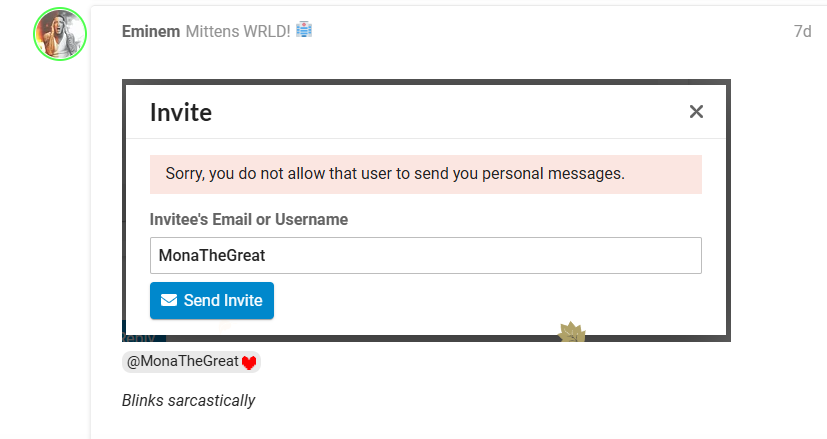
Task: Focus the Invitee's Email or Username field
Action: coord(425,255)
